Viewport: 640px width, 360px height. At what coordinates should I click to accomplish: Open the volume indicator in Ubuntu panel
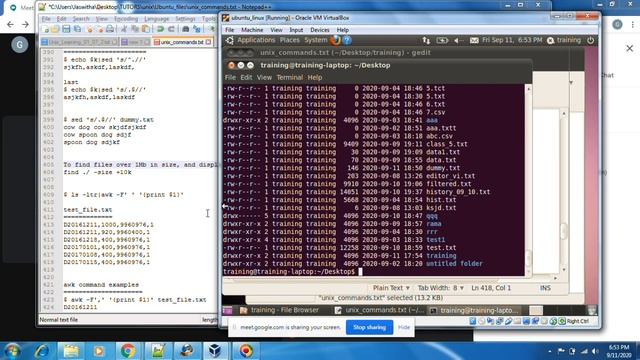tap(458, 40)
